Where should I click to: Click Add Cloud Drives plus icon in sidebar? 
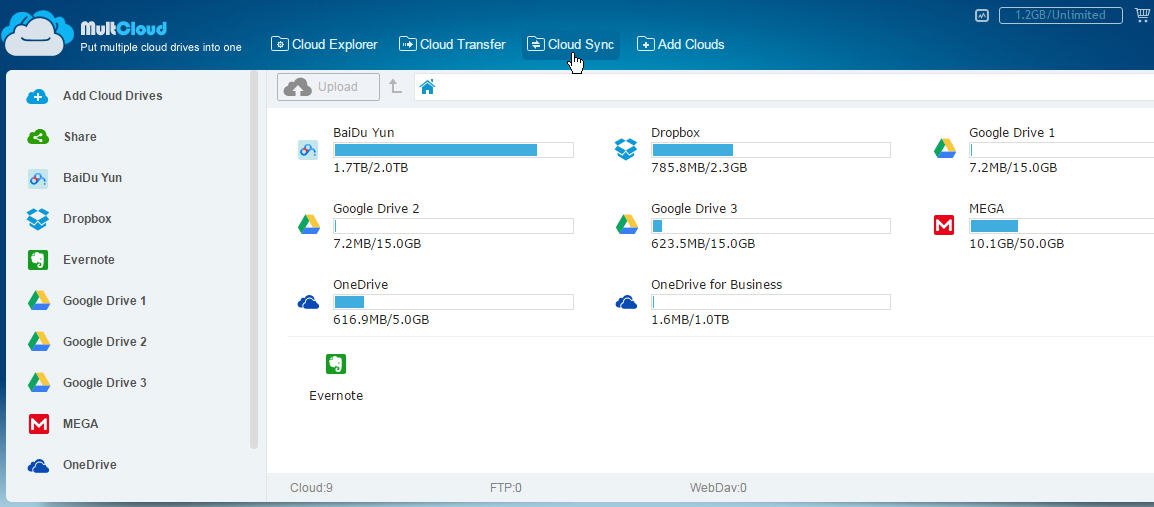pos(38,96)
